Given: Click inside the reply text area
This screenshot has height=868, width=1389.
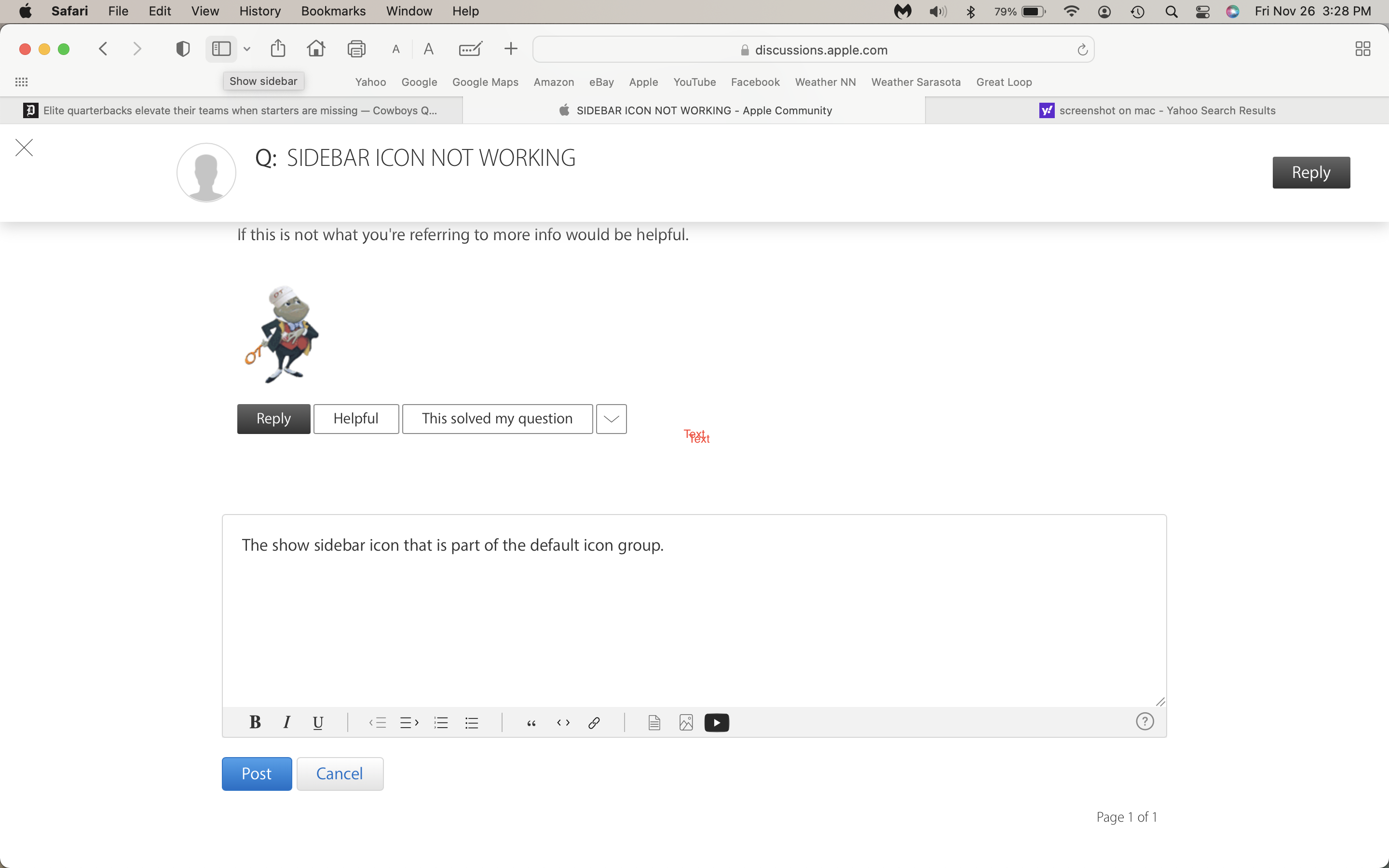Looking at the screenshot, I should point(694,620).
